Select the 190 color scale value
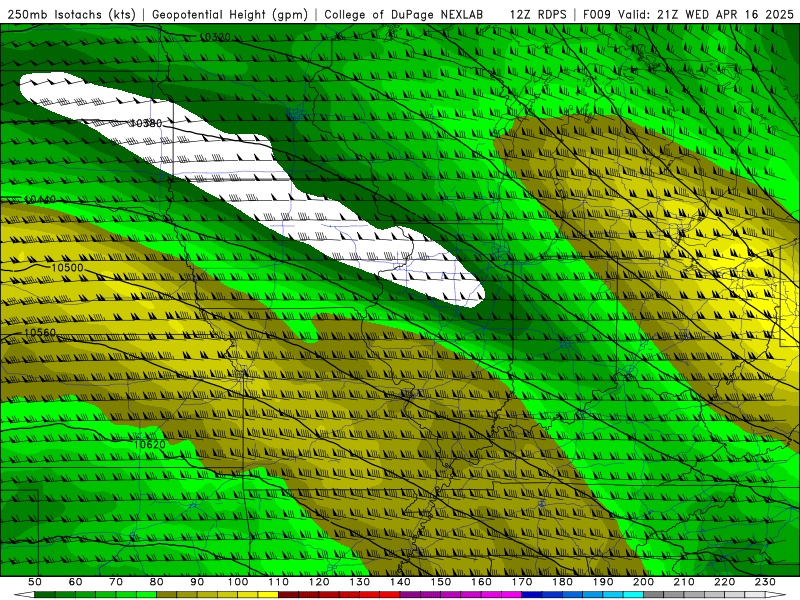The height and width of the screenshot is (600, 800). tap(603, 582)
